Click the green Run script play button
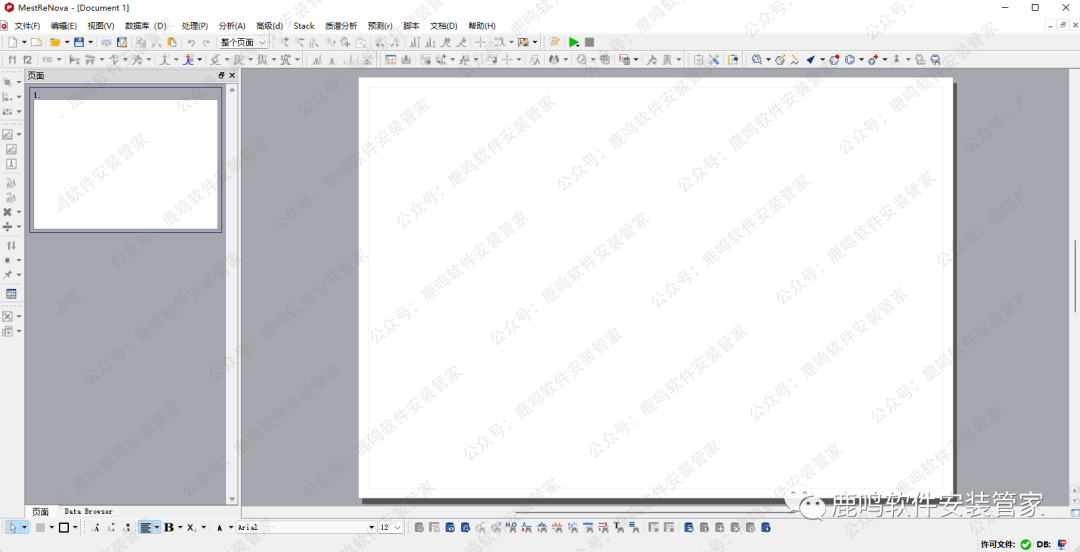The image size is (1080, 552). coord(574,42)
